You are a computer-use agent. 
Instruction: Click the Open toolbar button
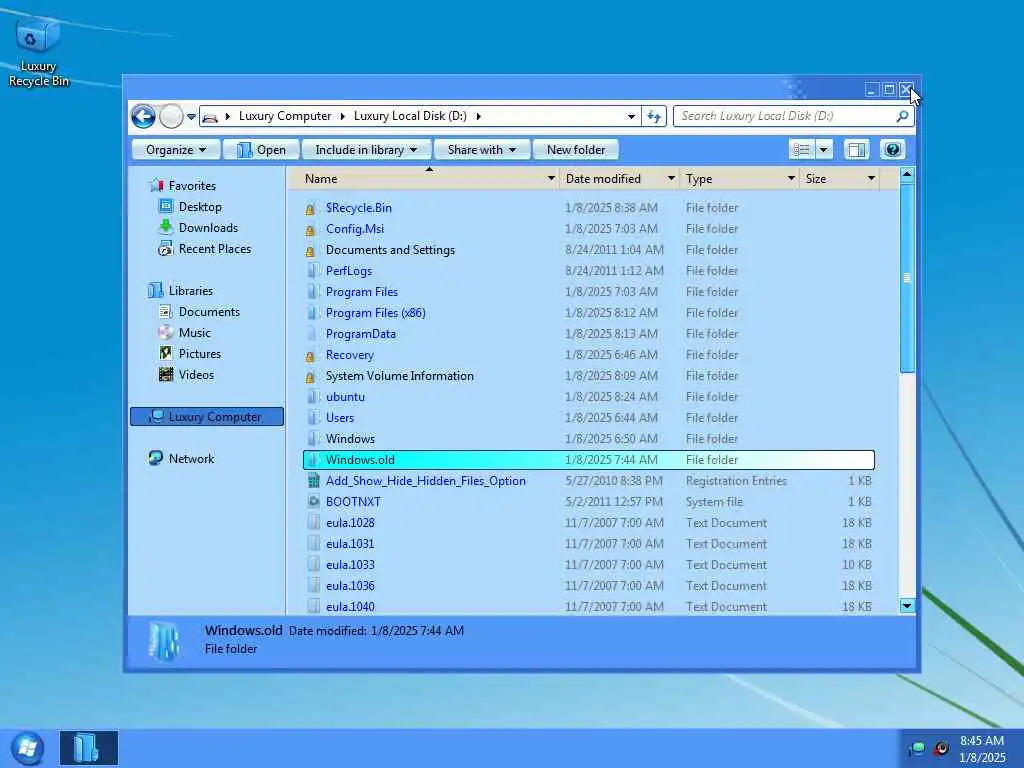coord(261,150)
